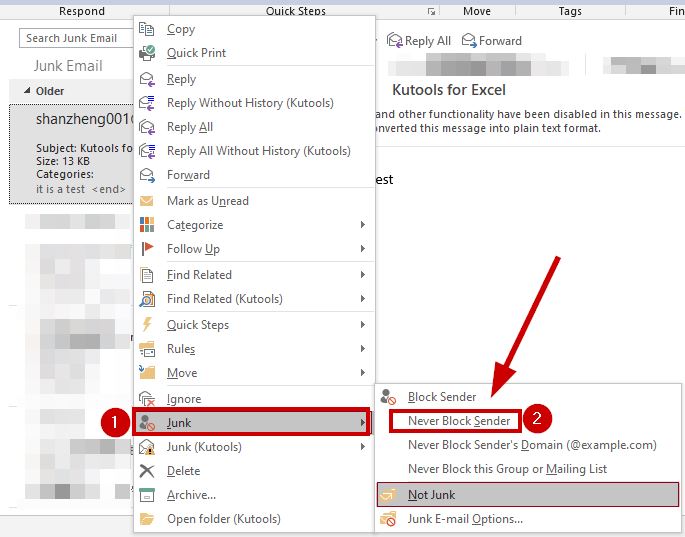Click the Follow Up red flag icon
This screenshot has width=685, height=537.
[147, 249]
